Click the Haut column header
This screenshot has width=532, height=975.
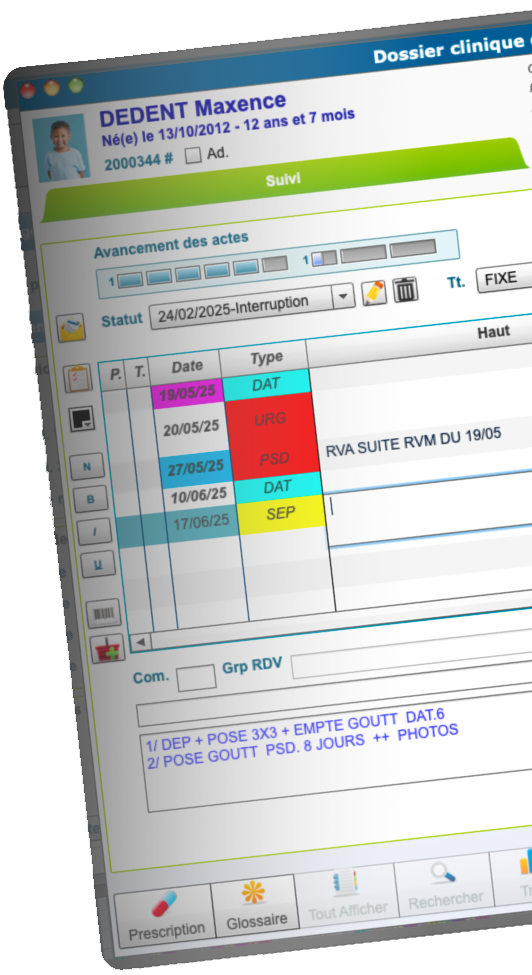click(493, 331)
